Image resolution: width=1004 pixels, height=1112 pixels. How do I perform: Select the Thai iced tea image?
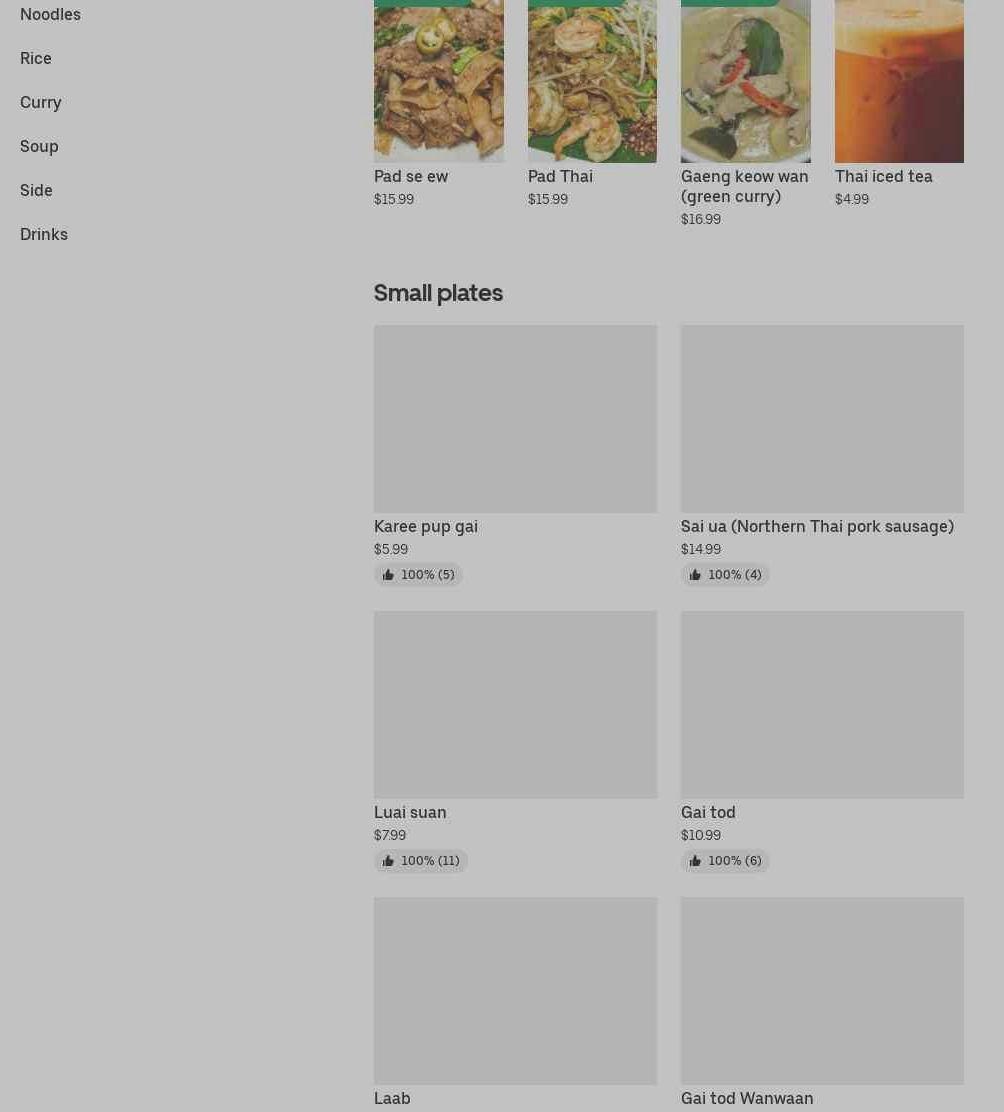click(x=899, y=81)
